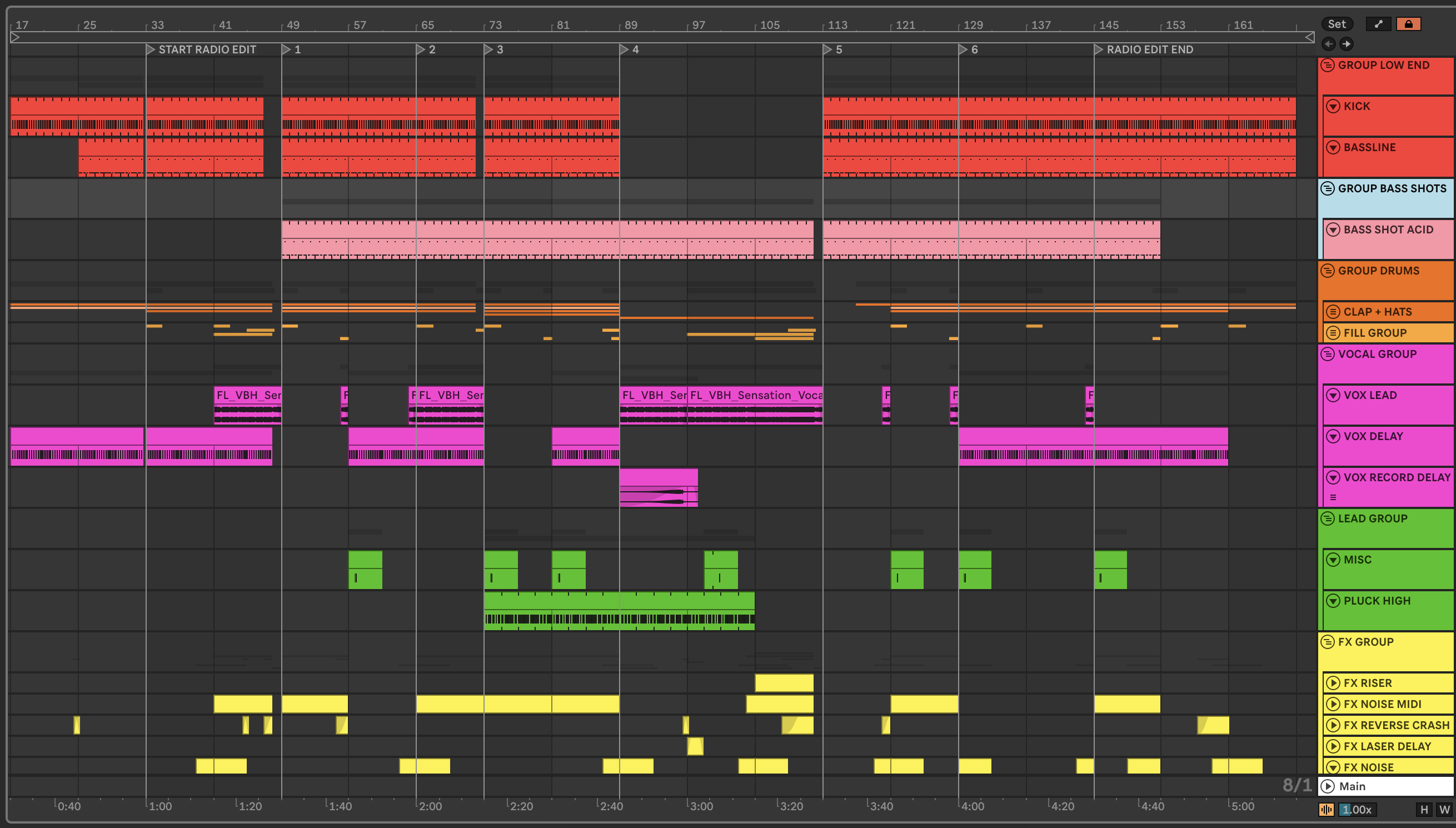Screen dimensions: 1456x828
Task: Jump to the previous locator arrow
Action: click(x=1329, y=44)
